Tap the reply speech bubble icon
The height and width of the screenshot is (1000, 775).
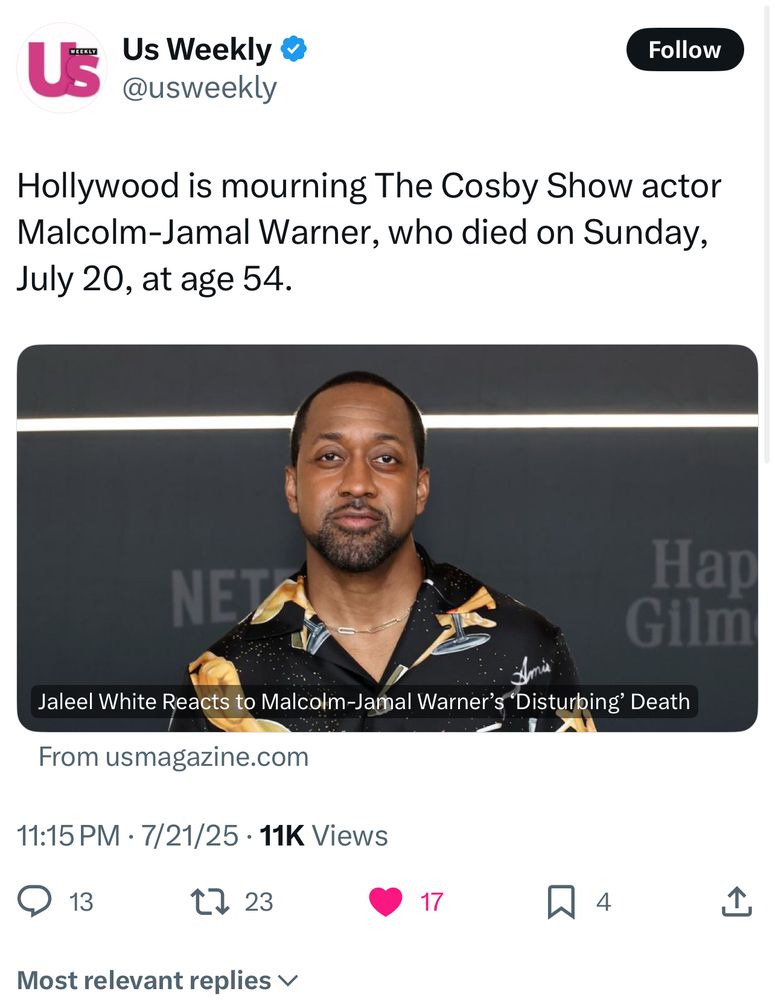[35, 901]
